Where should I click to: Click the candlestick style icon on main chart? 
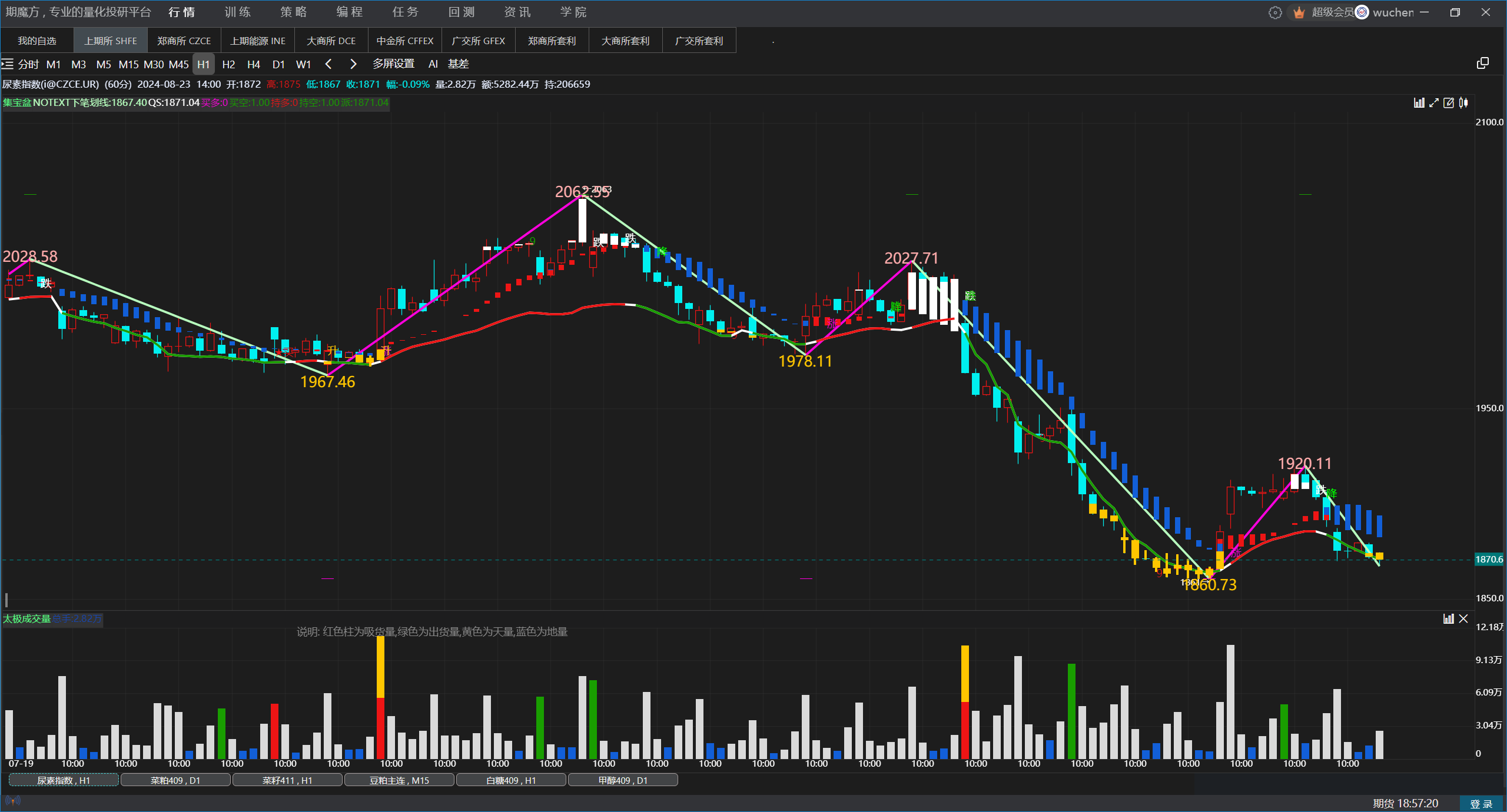coord(1463,103)
